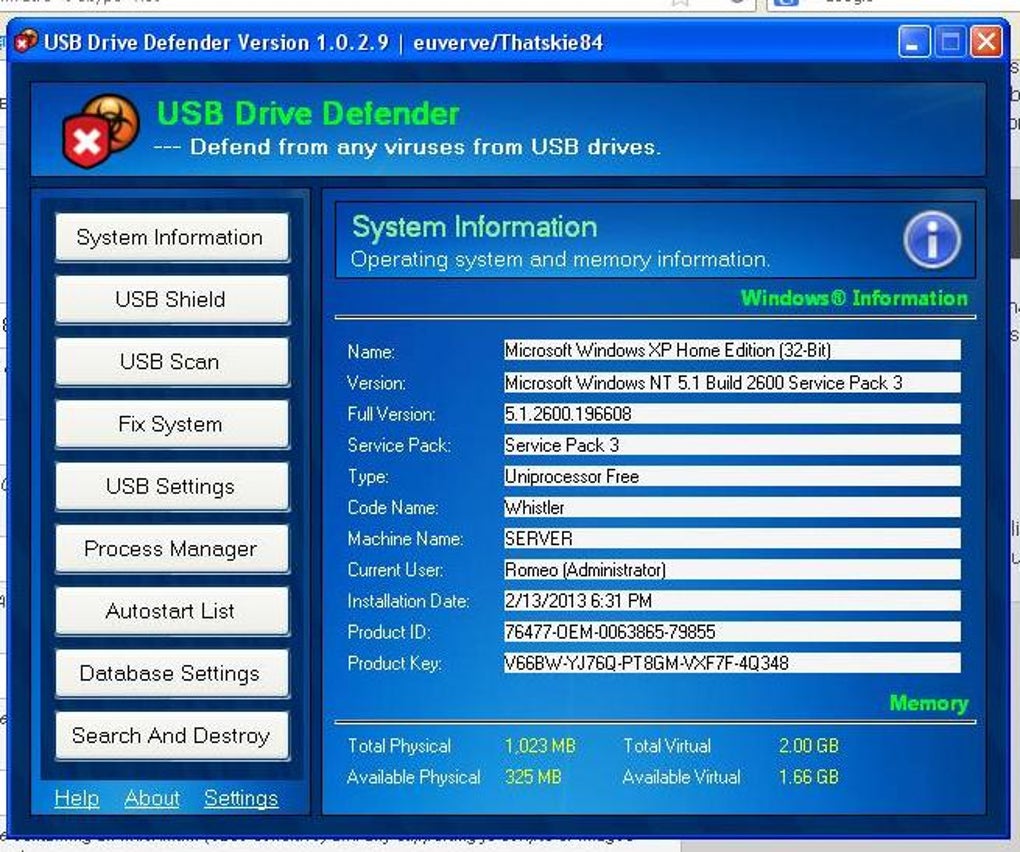Screen dimensions: 1020x852
Task: Open the Autostart List
Action: [172, 611]
